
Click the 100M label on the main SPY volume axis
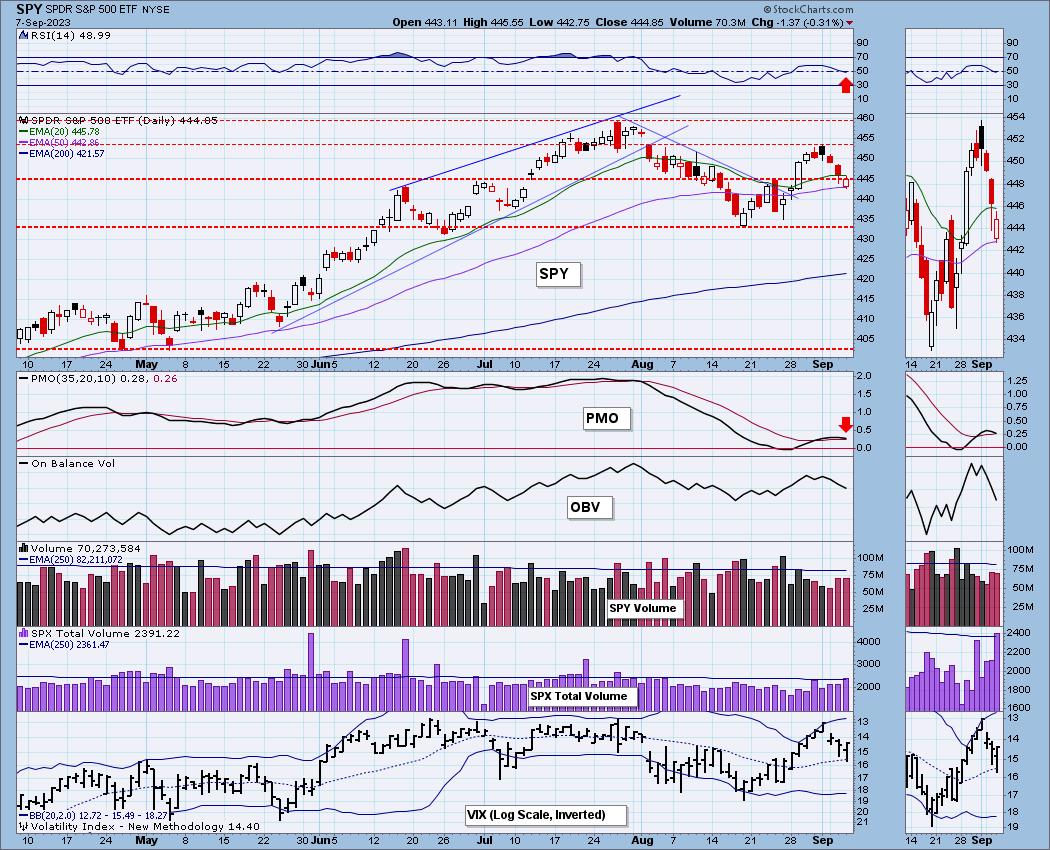(870, 558)
